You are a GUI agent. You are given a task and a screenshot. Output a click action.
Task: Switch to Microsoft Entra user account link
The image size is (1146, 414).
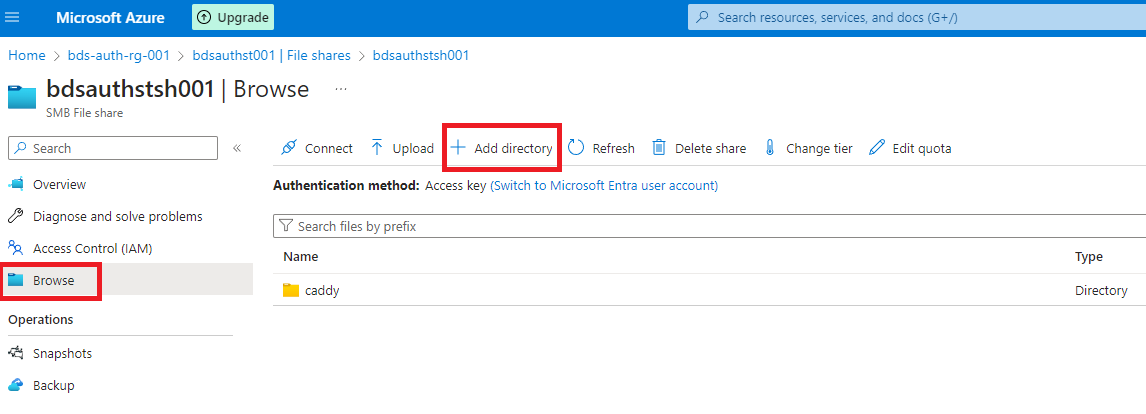pyautogui.click(x=604, y=186)
